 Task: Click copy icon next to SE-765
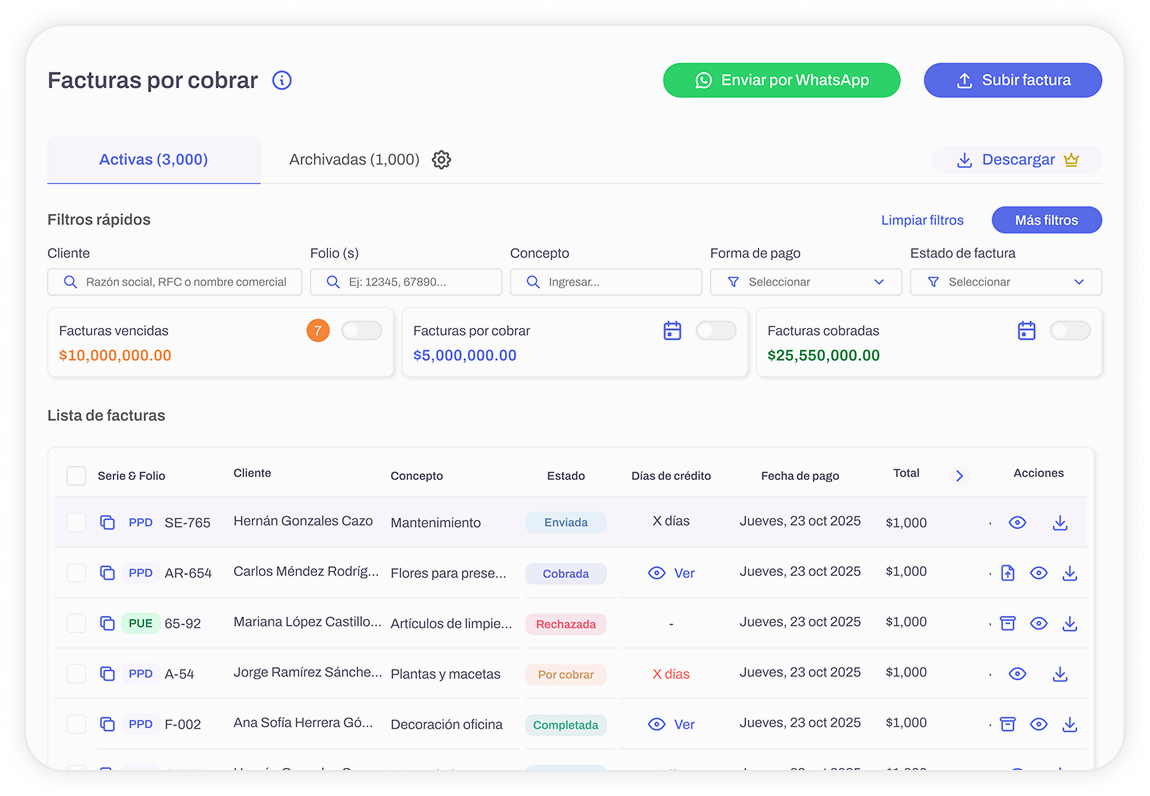click(x=107, y=523)
